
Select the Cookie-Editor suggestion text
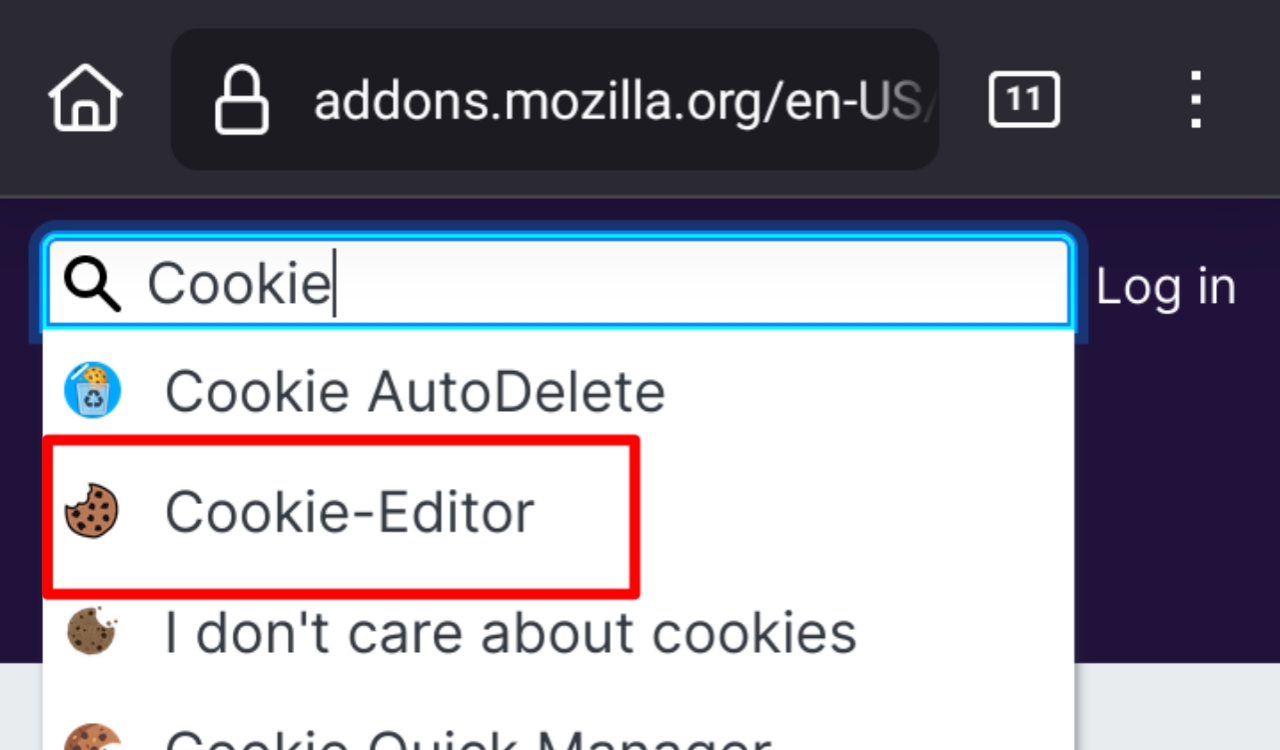pyautogui.click(x=350, y=512)
